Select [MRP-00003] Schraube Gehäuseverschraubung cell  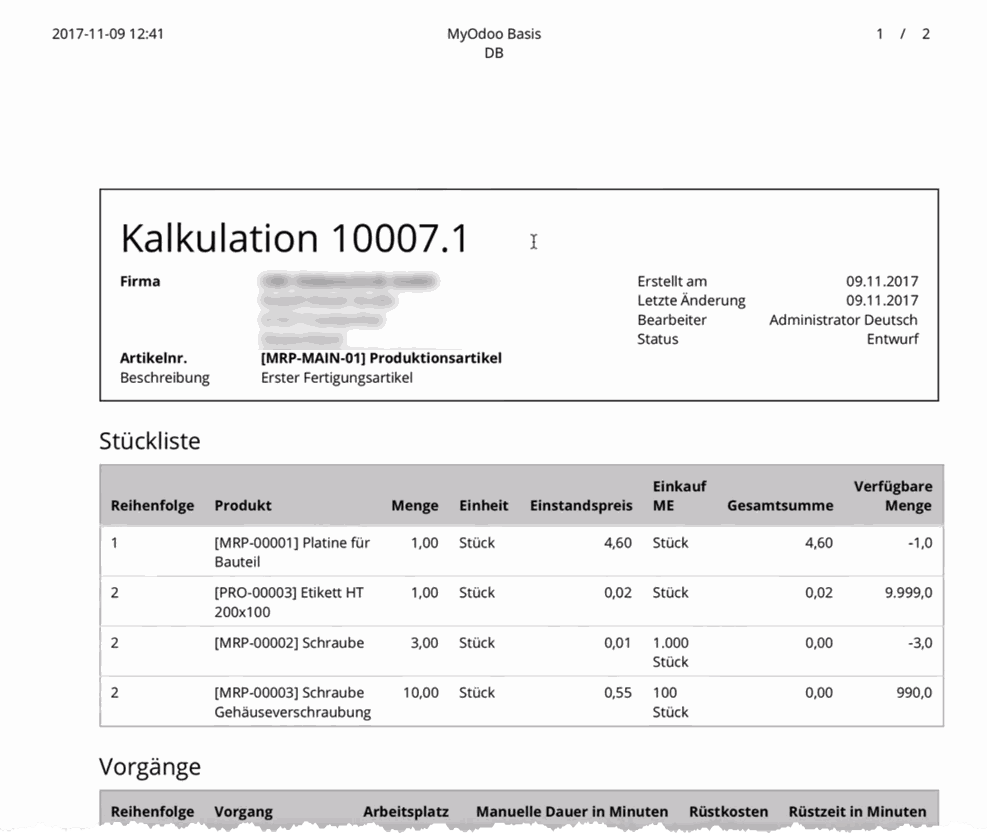[x=293, y=702]
